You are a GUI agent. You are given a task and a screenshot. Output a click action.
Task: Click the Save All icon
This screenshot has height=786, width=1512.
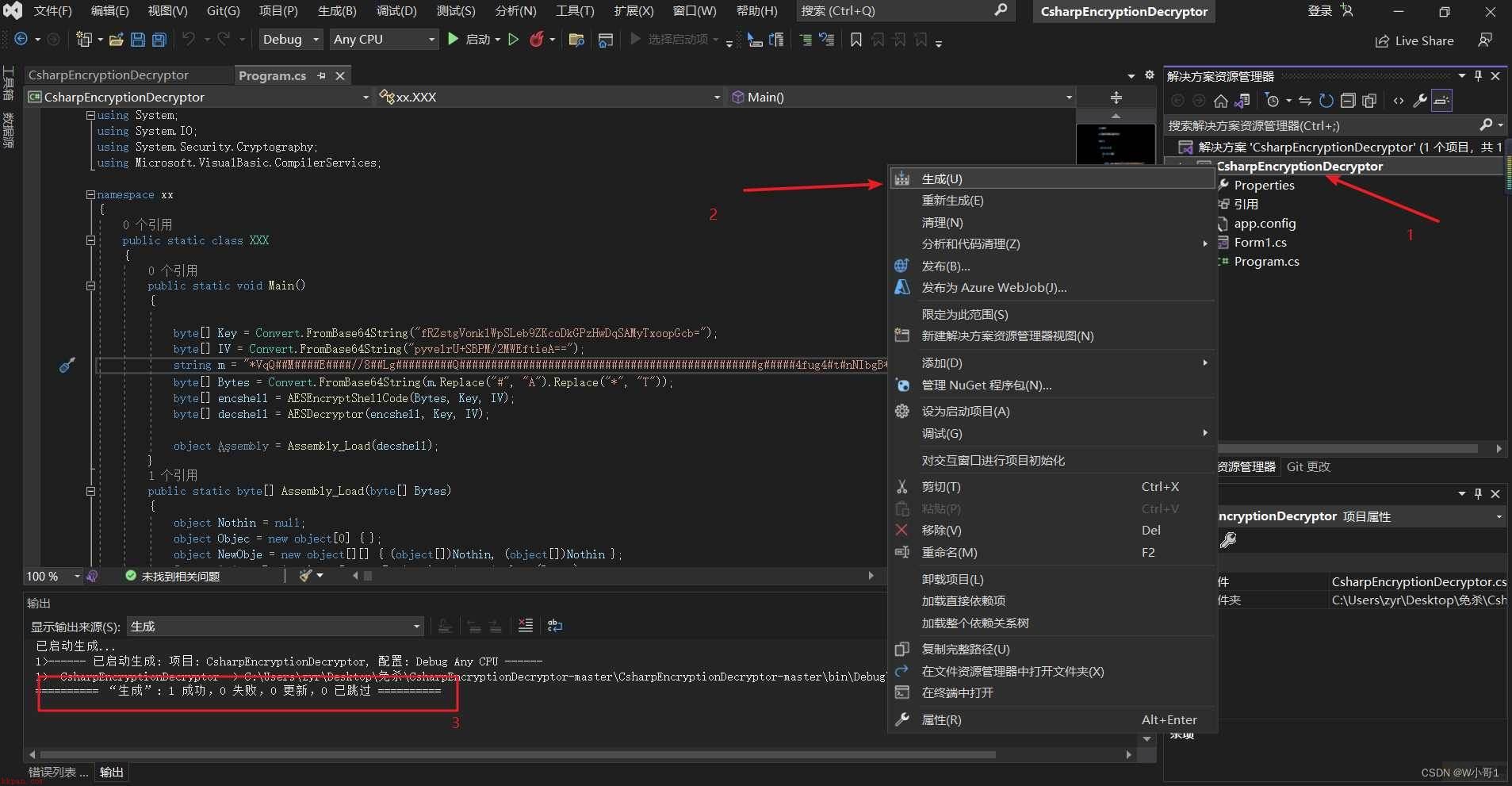(159, 40)
